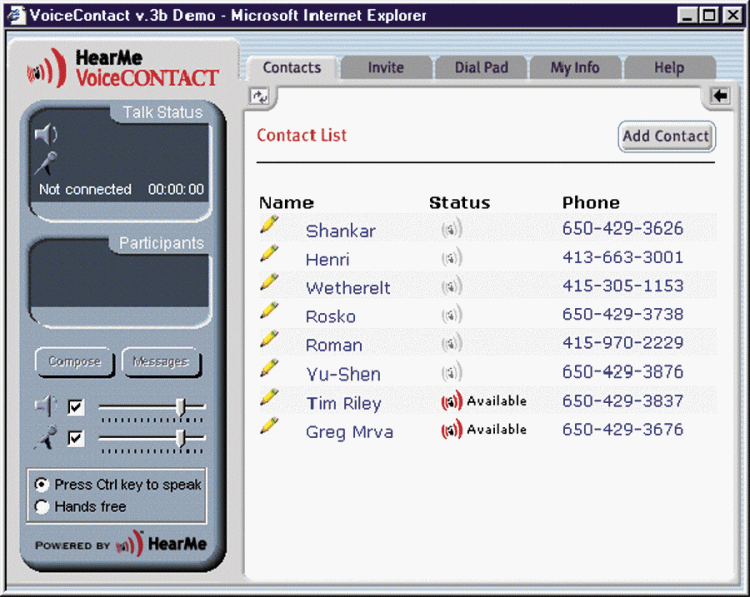Click the Add Contact button
This screenshot has height=597, width=750.
coord(666,136)
